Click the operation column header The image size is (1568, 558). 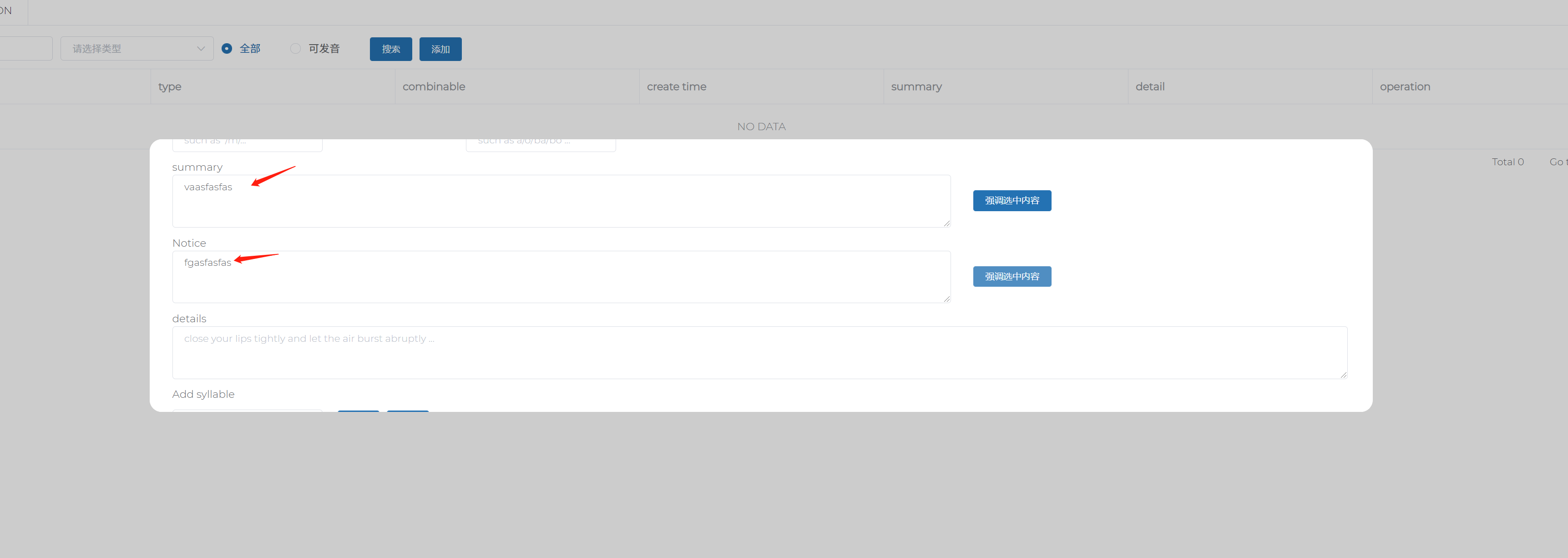coord(1404,86)
